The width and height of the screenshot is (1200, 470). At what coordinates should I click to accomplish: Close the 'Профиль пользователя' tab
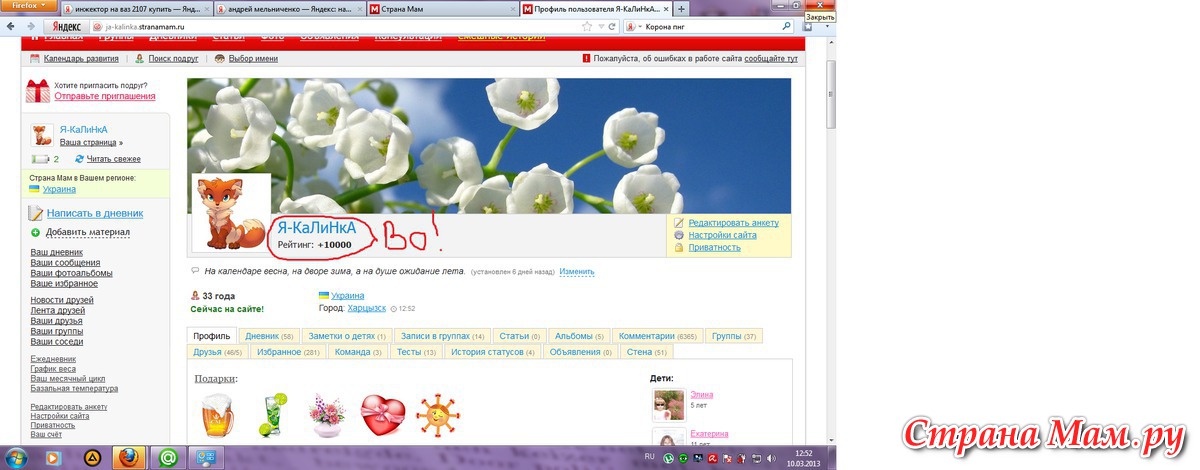(664, 9)
